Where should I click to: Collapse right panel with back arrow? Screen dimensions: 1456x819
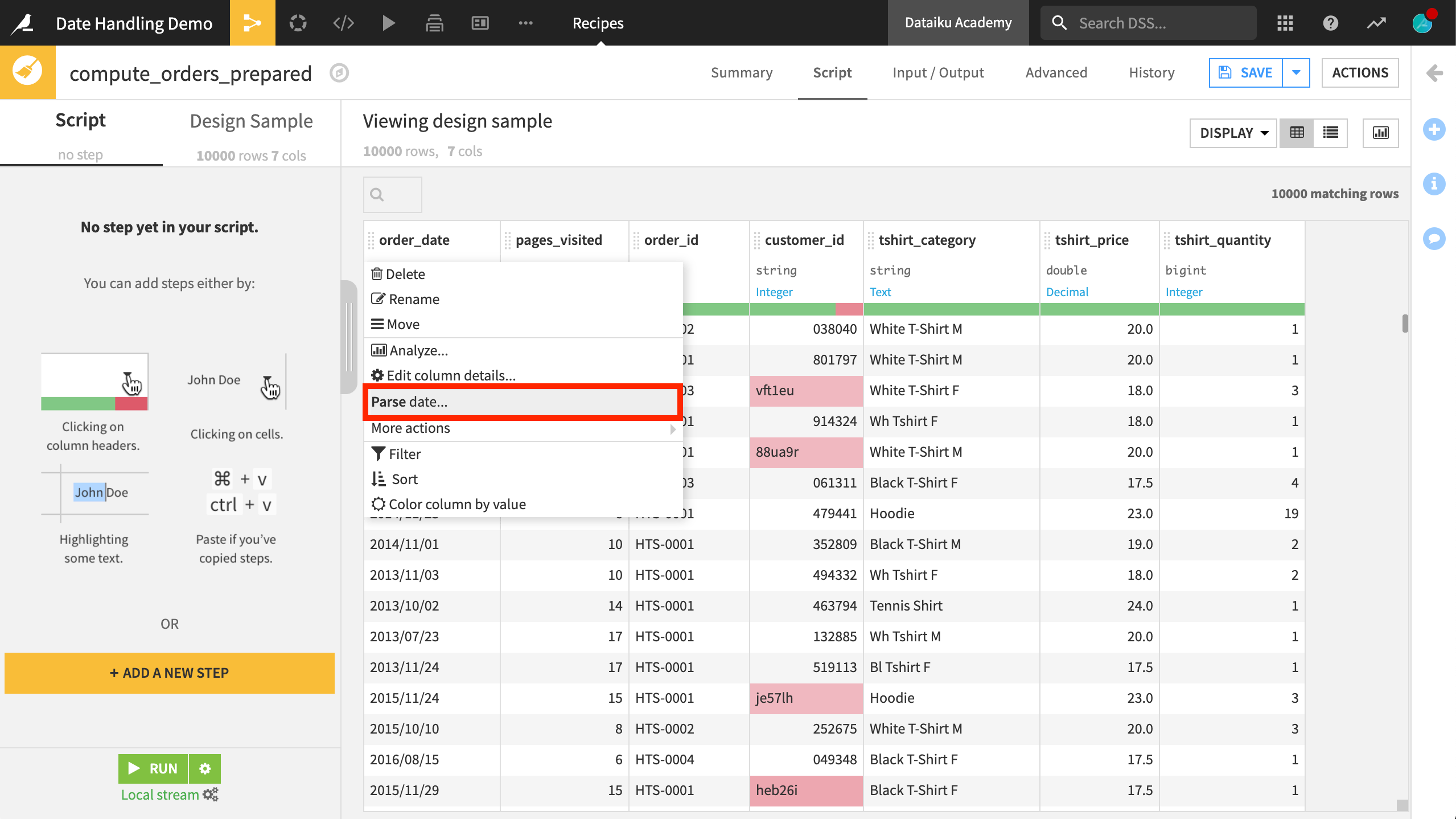[1434, 73]
